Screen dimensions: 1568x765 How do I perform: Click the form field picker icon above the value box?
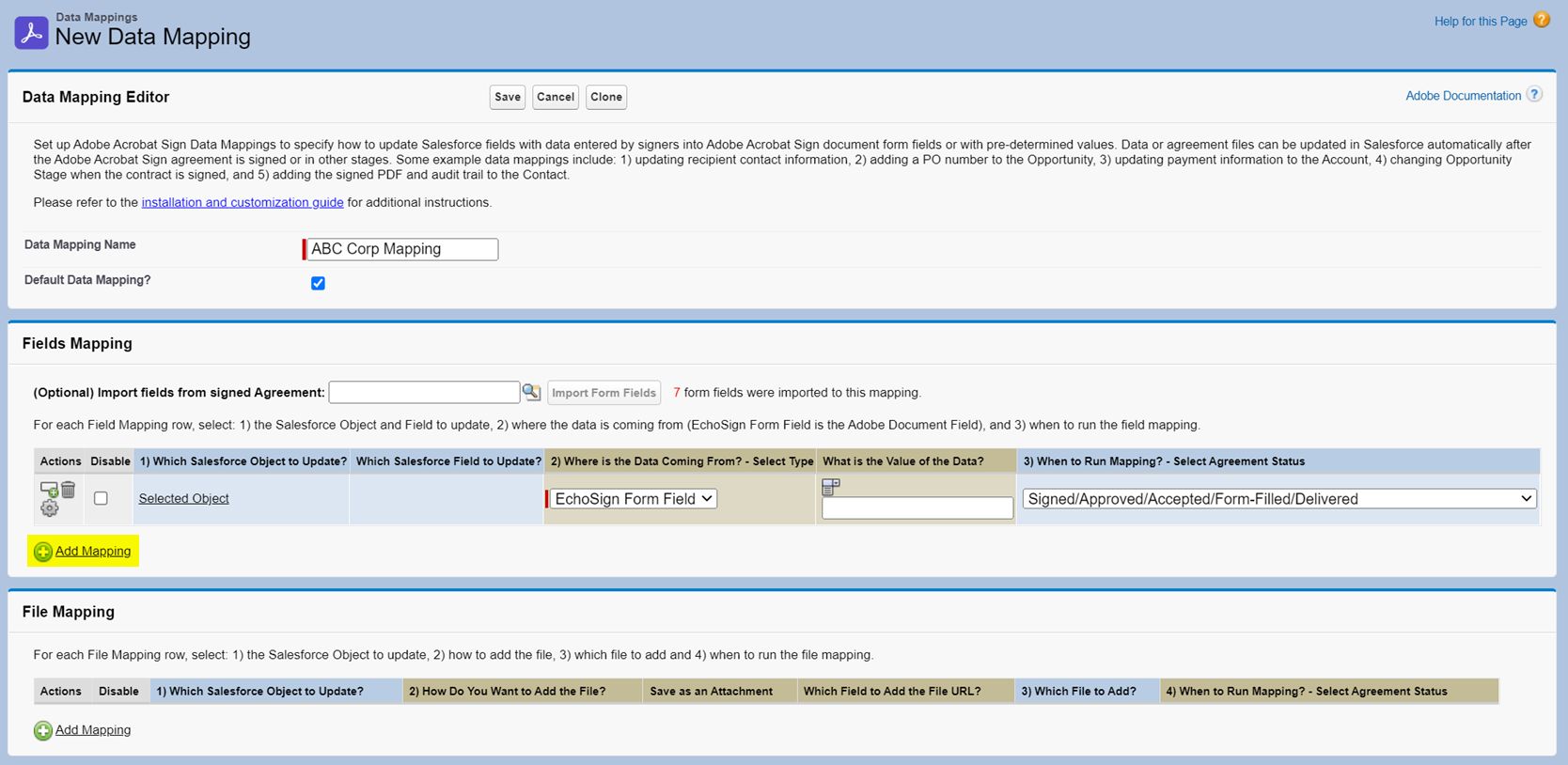click(831, 487)
